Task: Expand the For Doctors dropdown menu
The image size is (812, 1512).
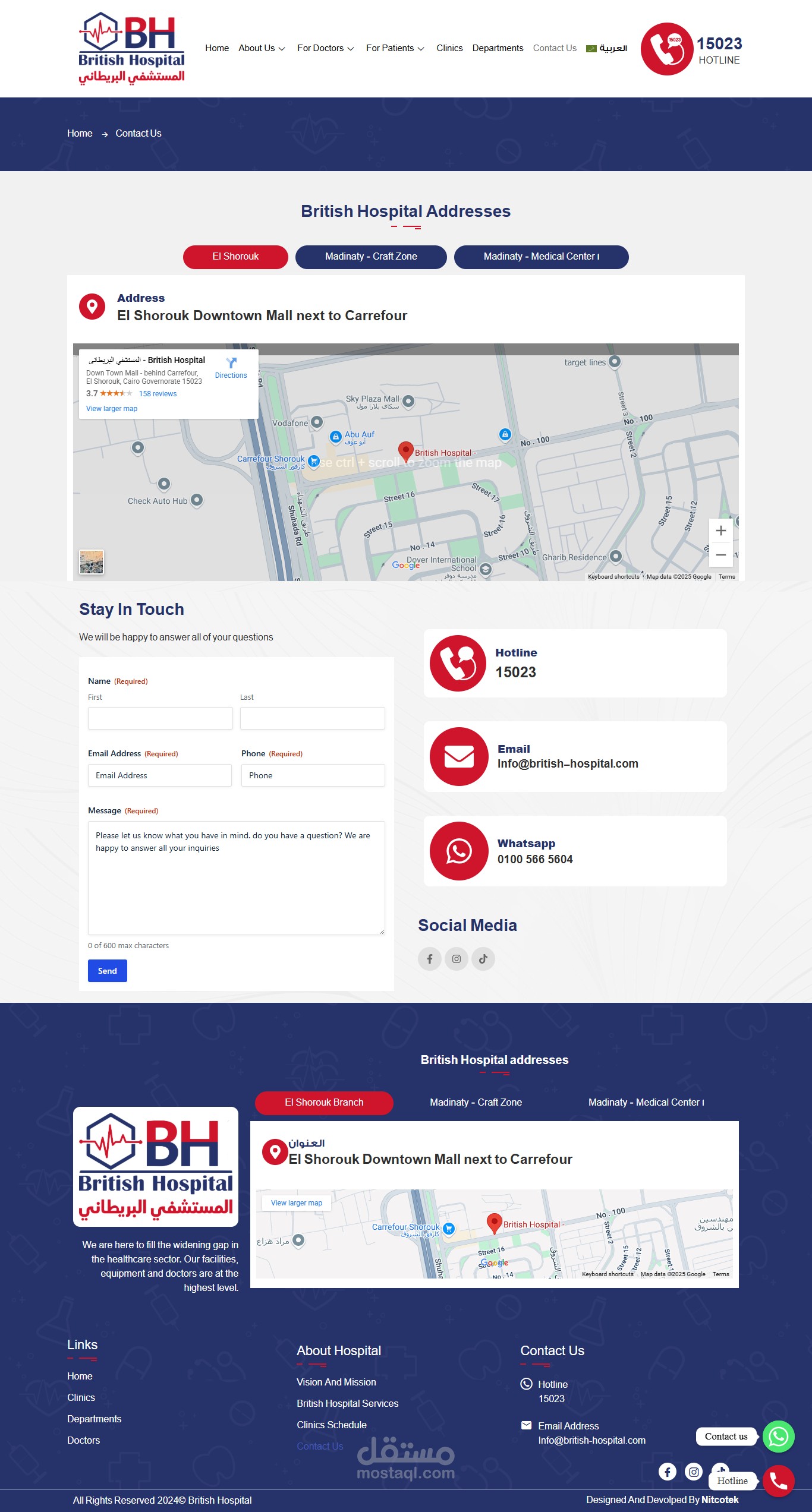Action: 326,48
